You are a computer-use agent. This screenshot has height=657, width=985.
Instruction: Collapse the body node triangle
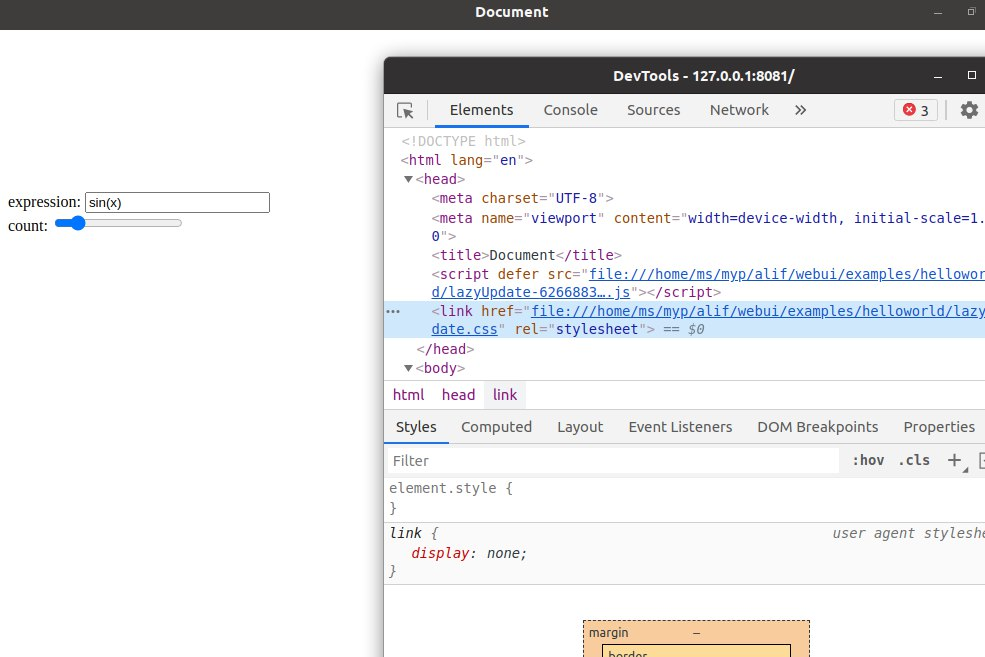pos(408,368)
